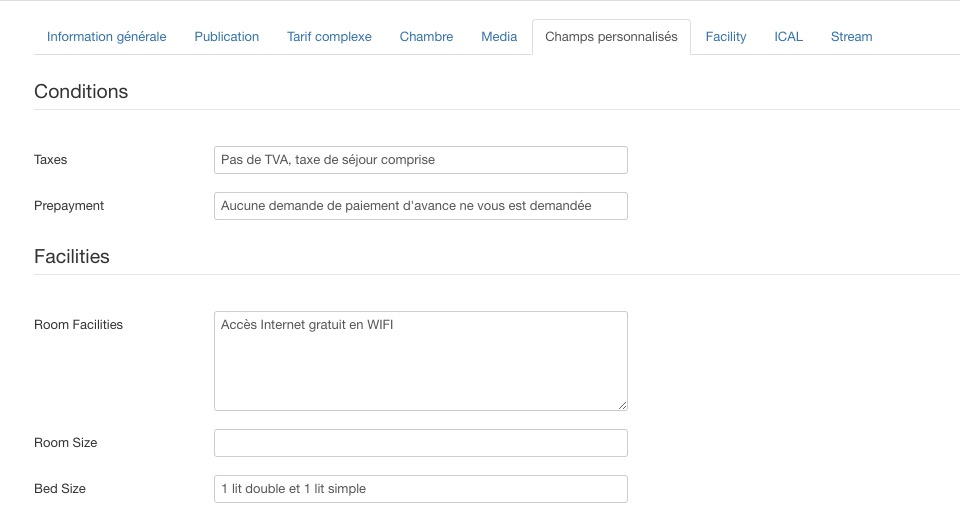Click the Prepayment field label

[x=69, y=206]
